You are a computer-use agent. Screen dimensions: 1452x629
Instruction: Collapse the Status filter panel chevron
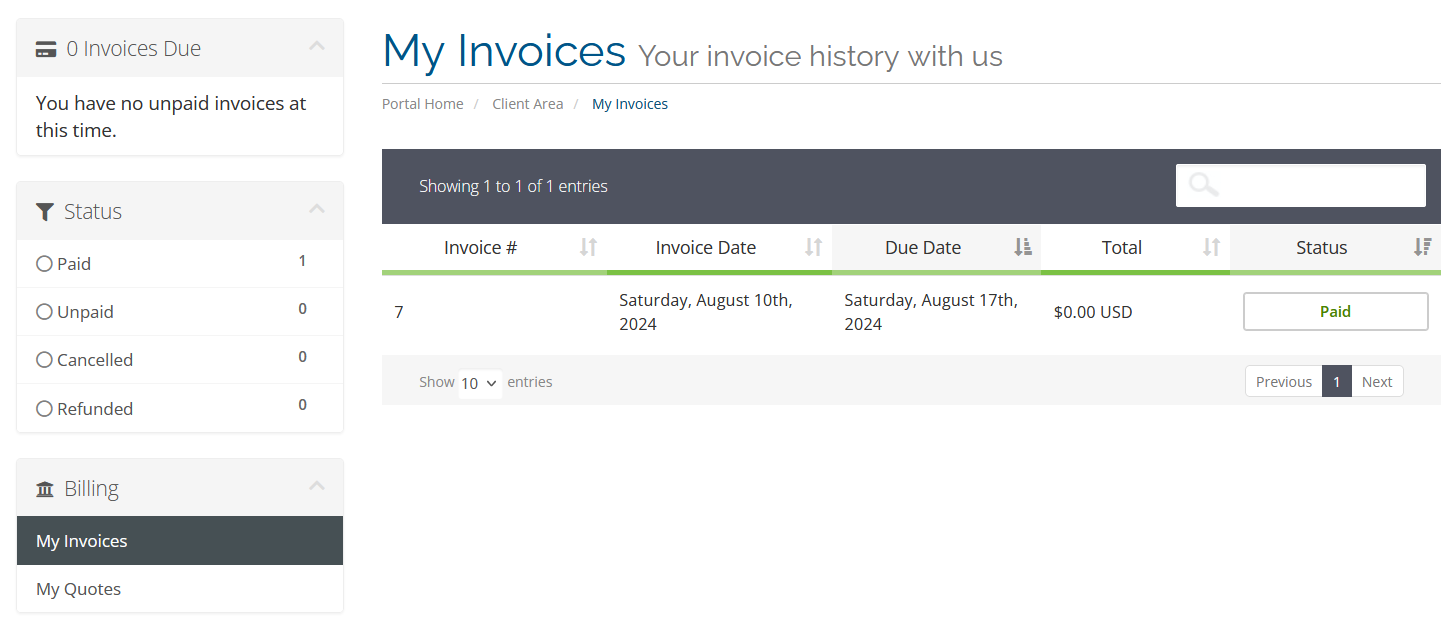(317, 209)
